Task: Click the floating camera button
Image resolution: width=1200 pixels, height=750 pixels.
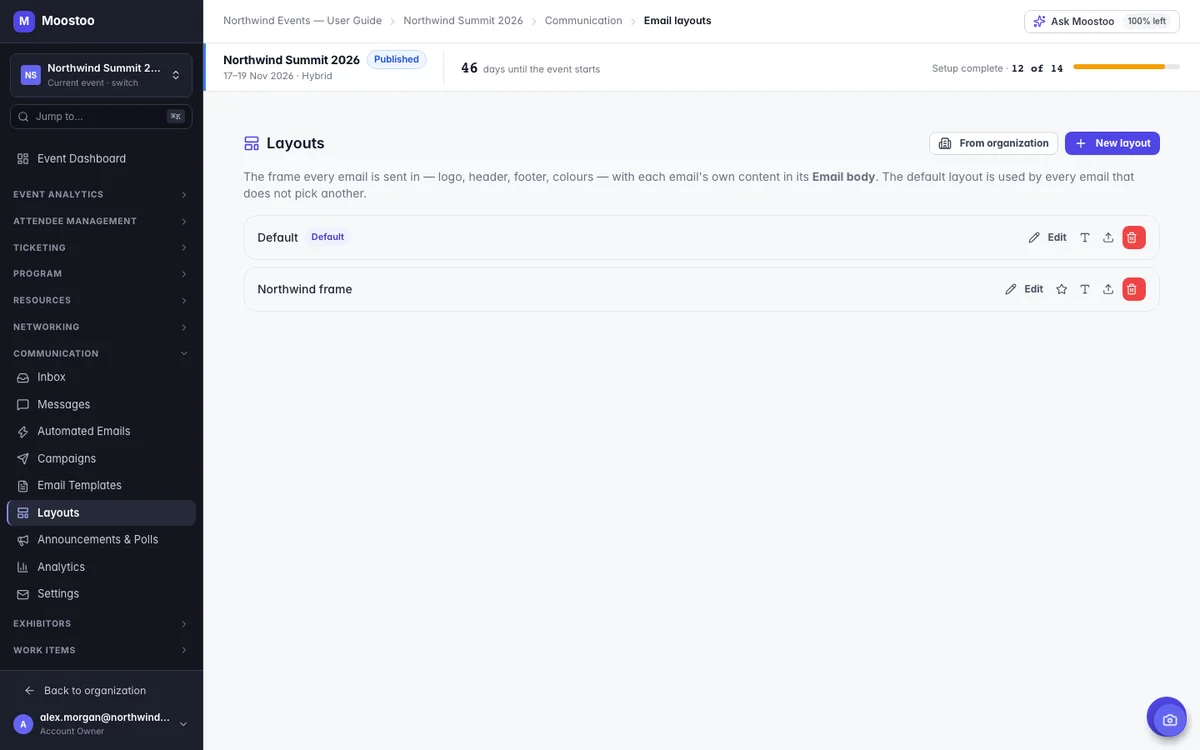Action: pos(1167,718)
